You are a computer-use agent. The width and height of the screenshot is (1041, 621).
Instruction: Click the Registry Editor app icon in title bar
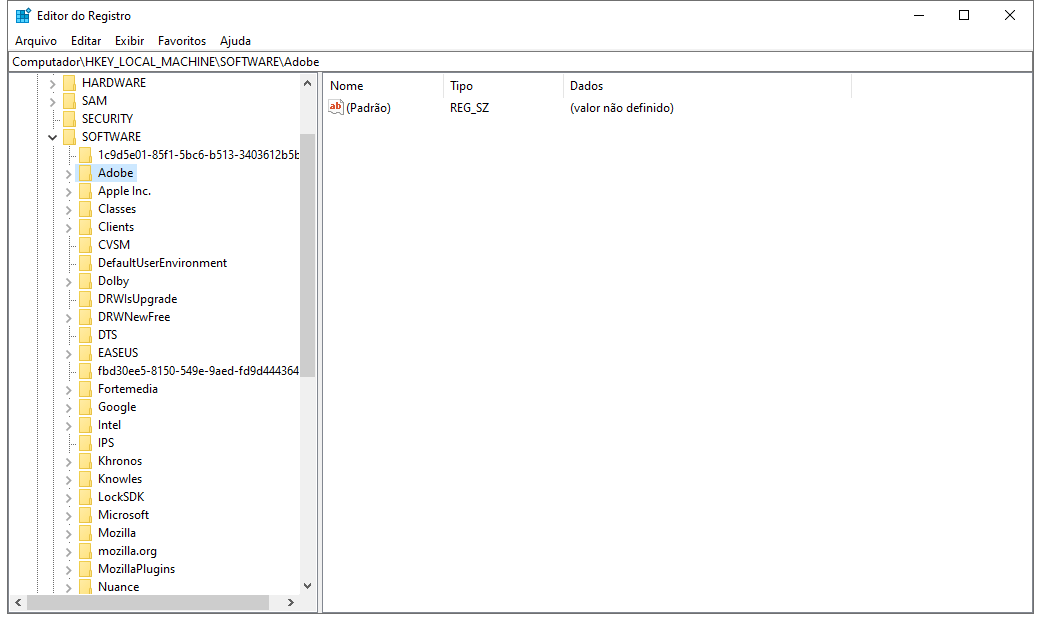coord(22,15)
